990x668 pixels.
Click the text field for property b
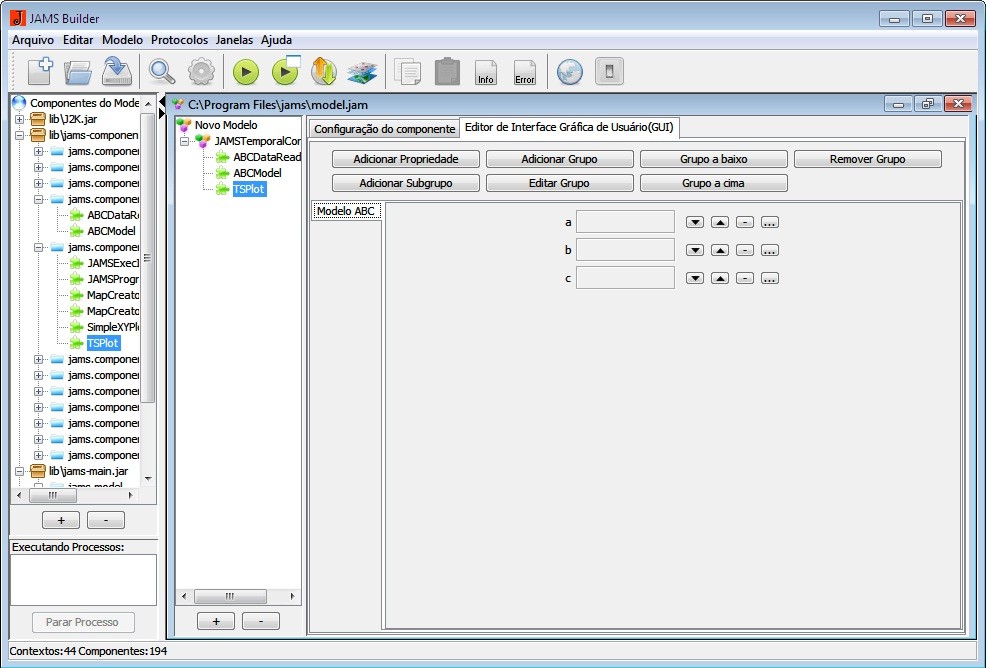[625, 250]
